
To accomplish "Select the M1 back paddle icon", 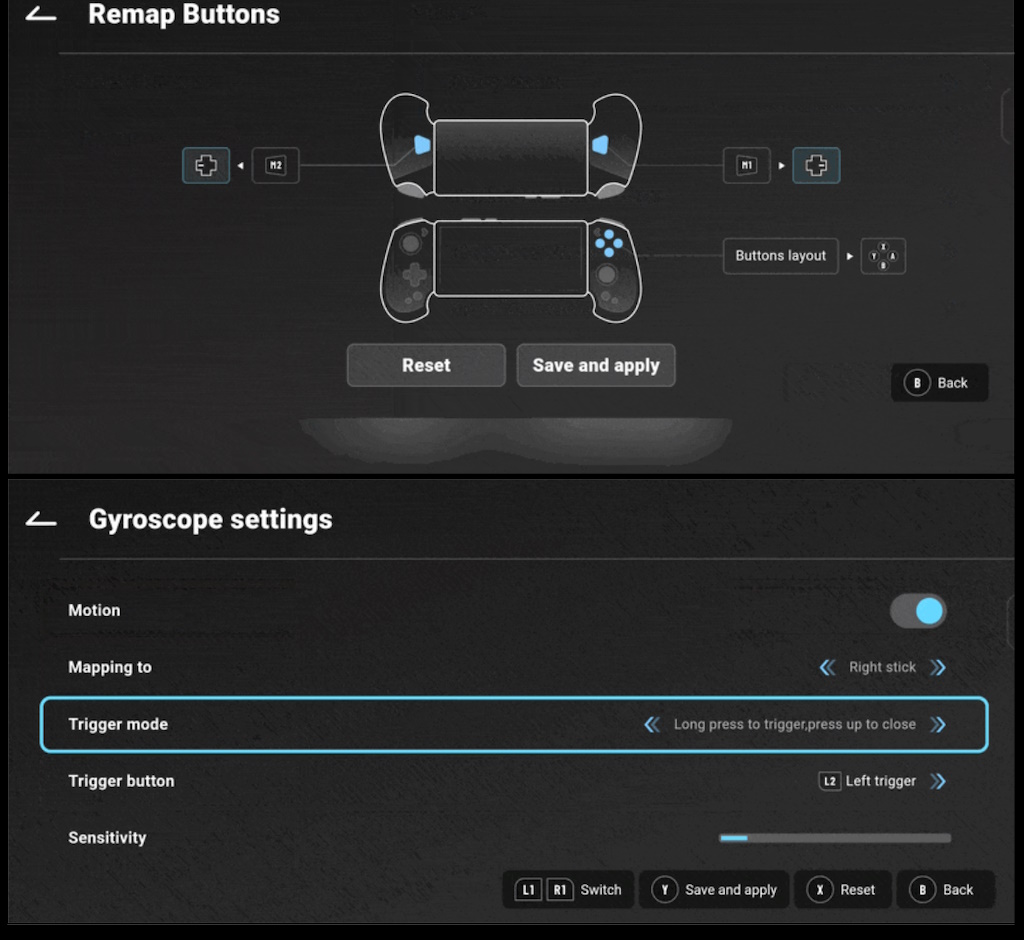I will pos(746,165).
